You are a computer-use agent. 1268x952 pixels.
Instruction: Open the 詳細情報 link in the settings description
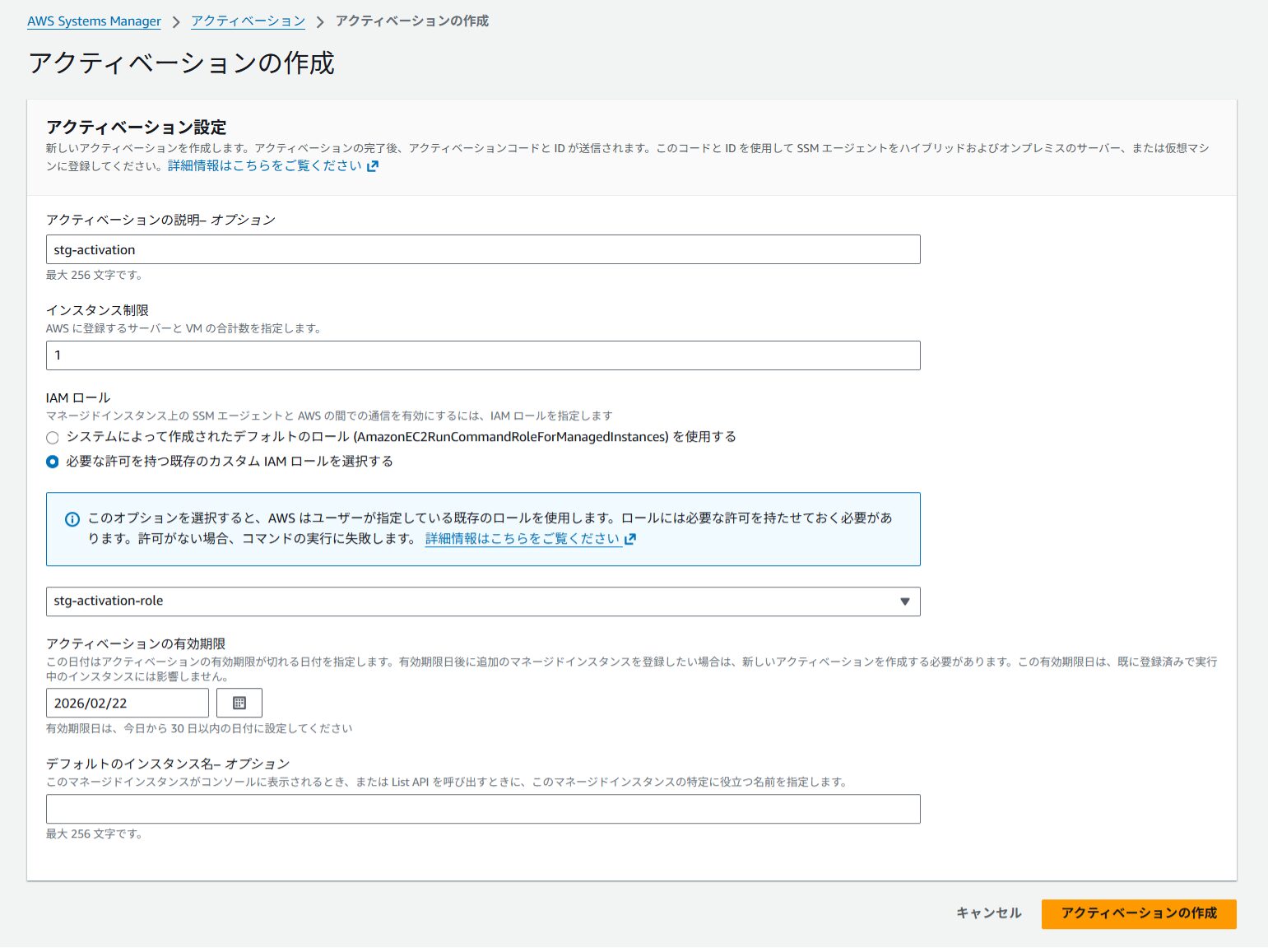click(x=264, y=166)
